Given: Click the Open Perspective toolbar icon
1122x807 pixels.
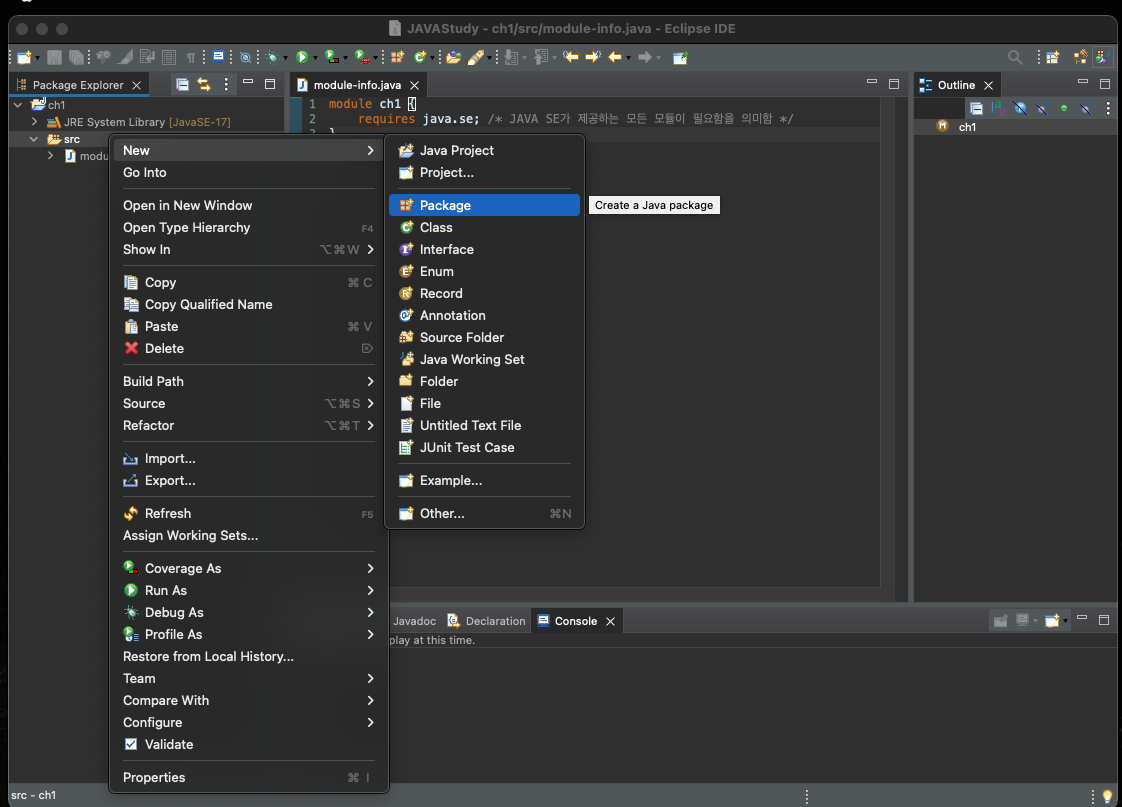Looking at the screenshot, I should click(x=1053, y=57).
